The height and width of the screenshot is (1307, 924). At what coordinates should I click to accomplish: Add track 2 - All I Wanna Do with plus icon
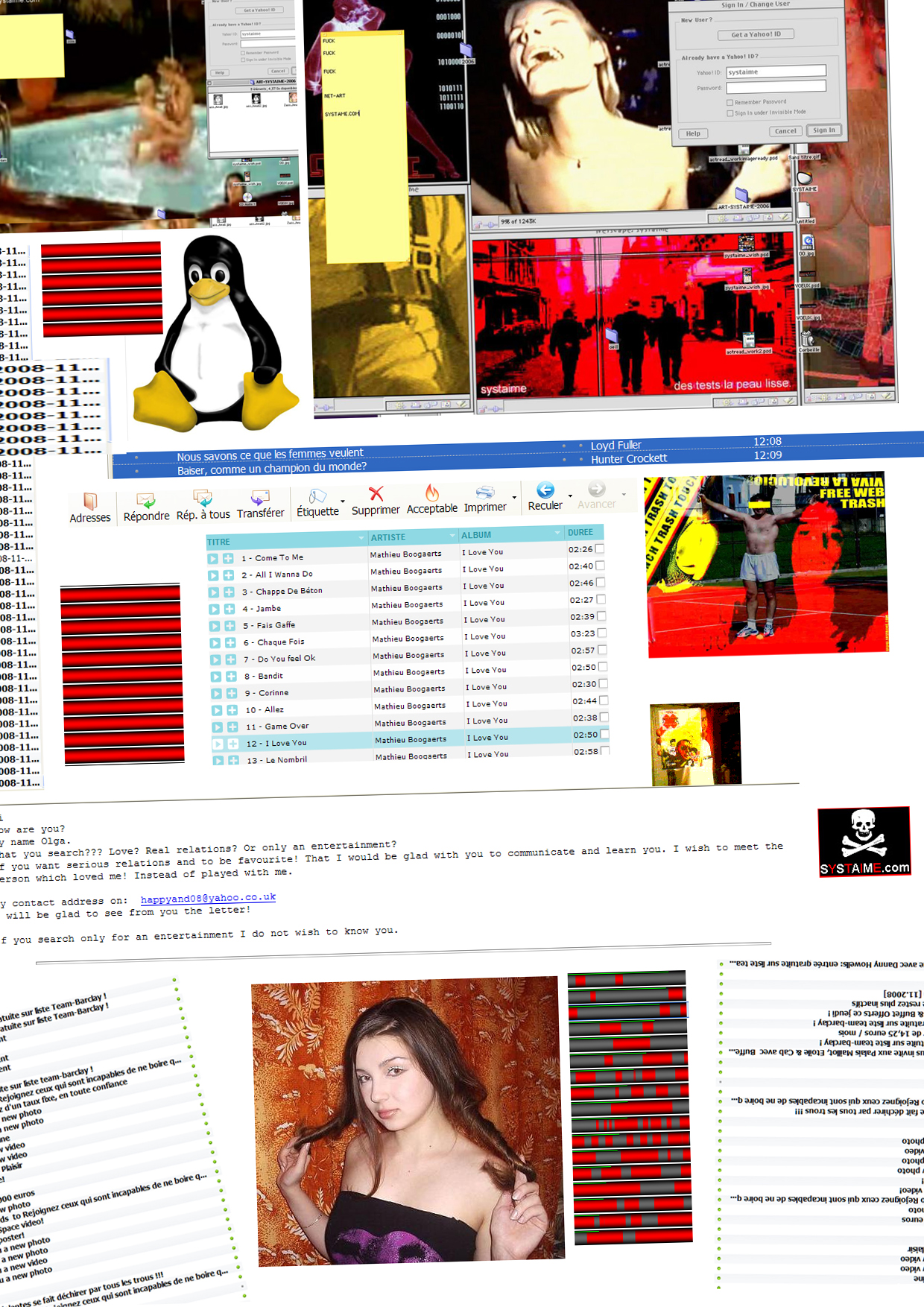[x=228, y=575]
